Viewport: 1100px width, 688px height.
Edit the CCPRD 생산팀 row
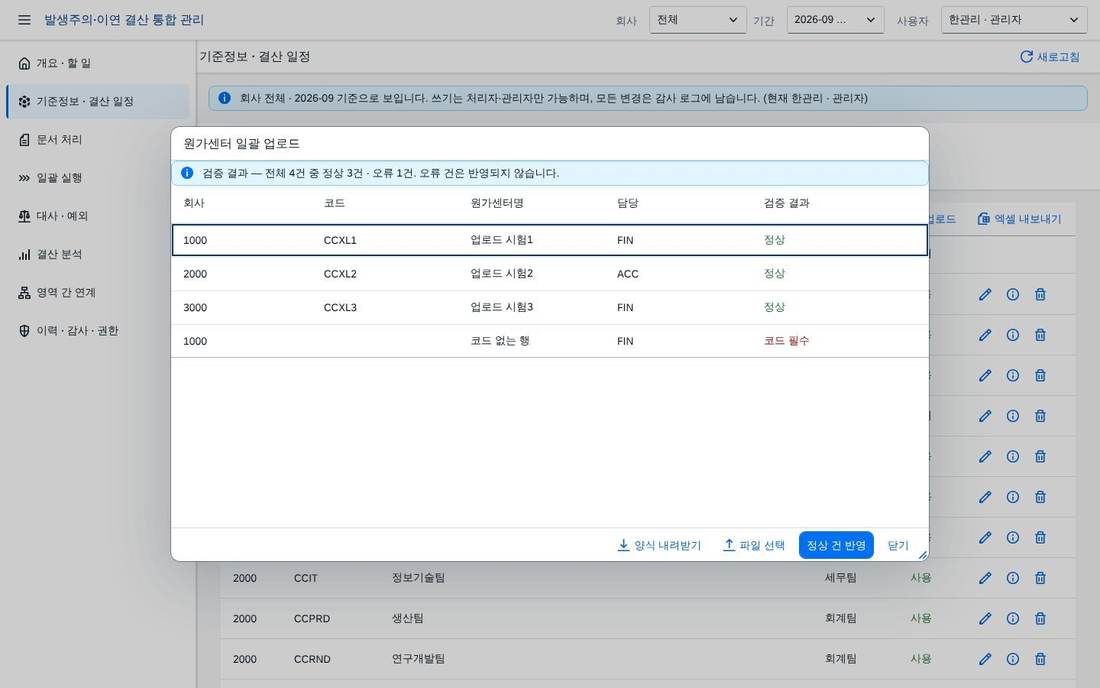[x=985, y=619]
